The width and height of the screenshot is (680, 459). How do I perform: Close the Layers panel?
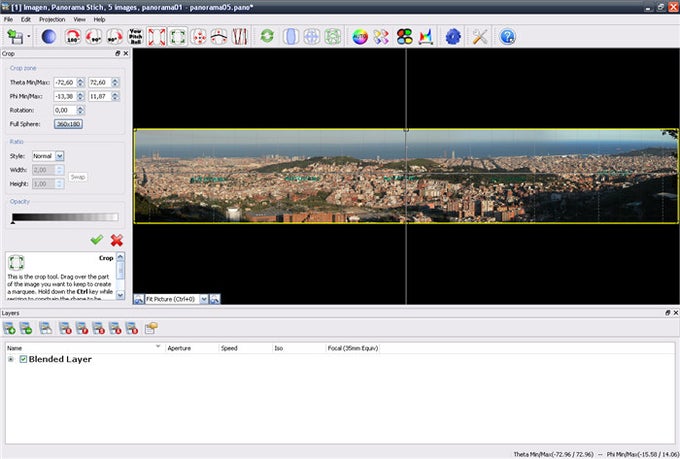pos(676,313)
